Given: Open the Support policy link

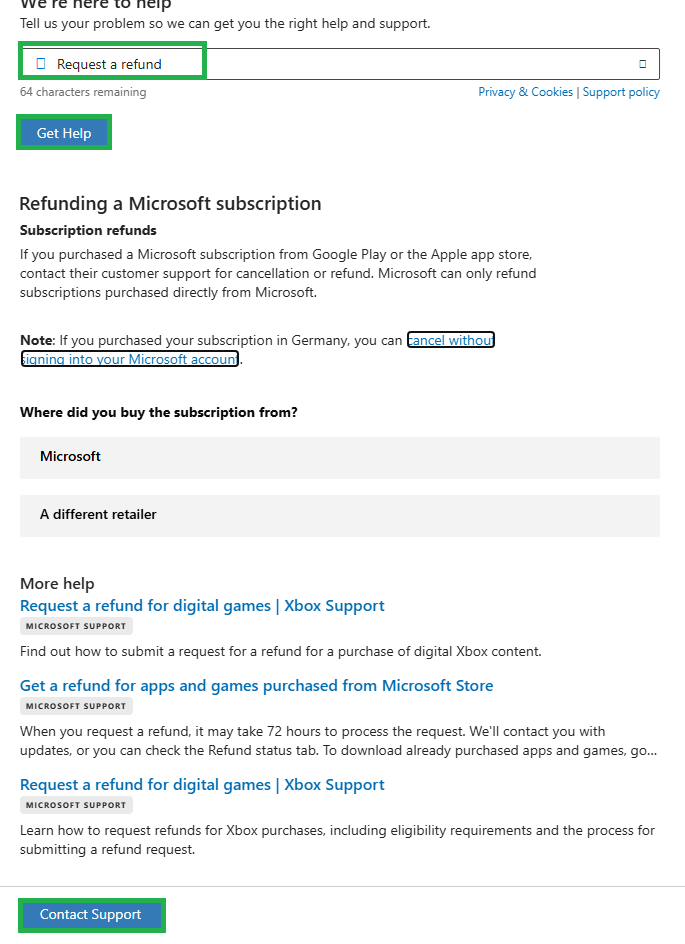Looking at the screenshot, I should pyautogui.click(x=621, y=92).
